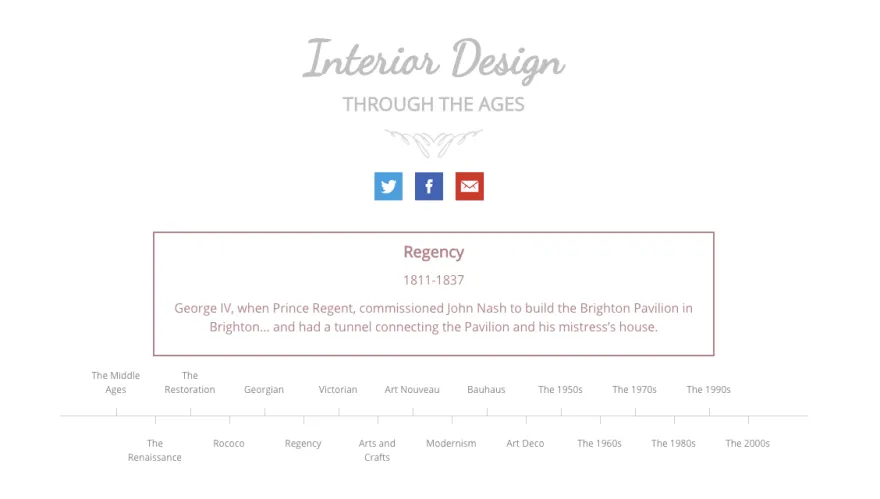Open The 2000s timeline entry

[748, 443]
